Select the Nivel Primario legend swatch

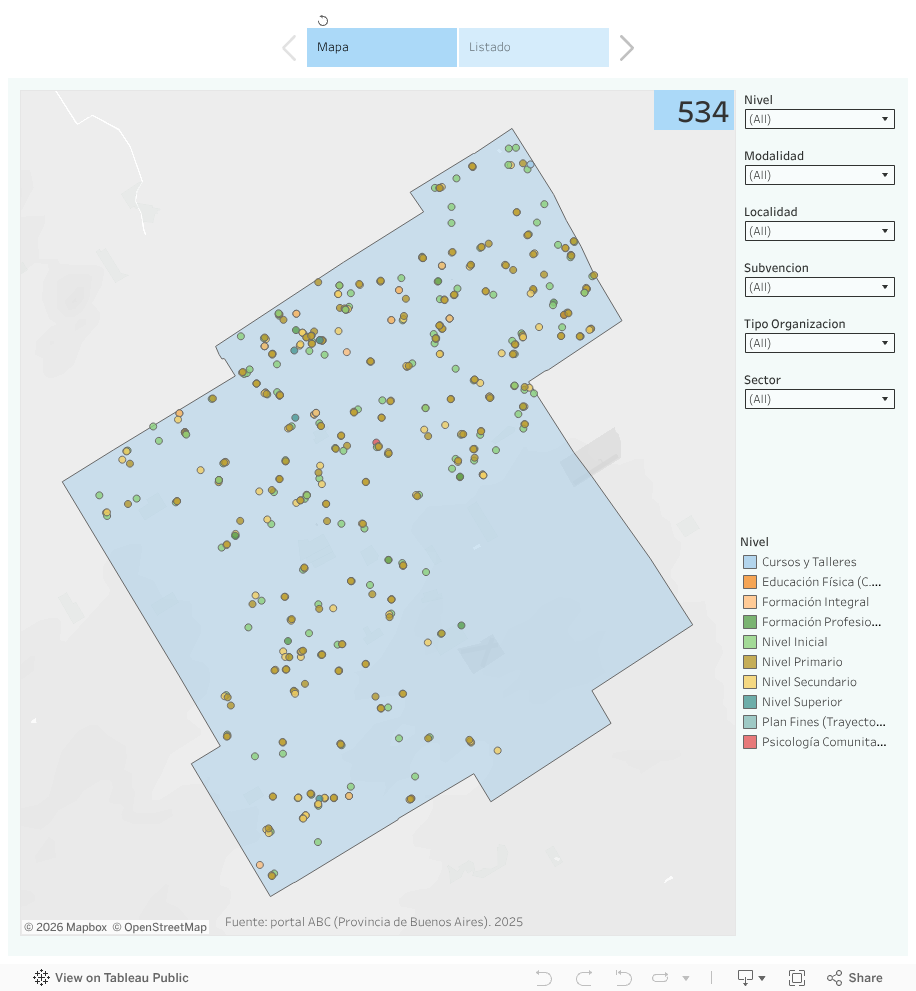[750, 662]
